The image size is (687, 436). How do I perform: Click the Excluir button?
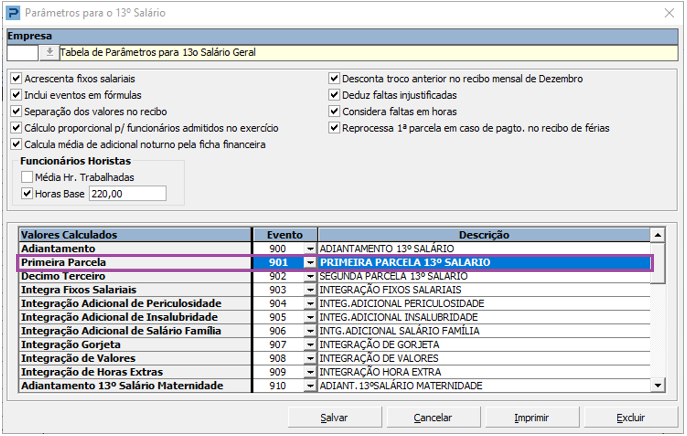630,418
